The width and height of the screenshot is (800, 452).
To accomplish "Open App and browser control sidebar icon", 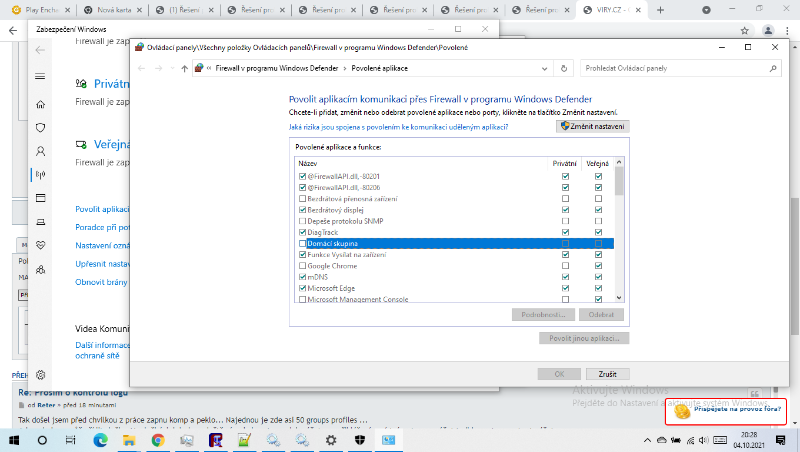I will [41, 198].
